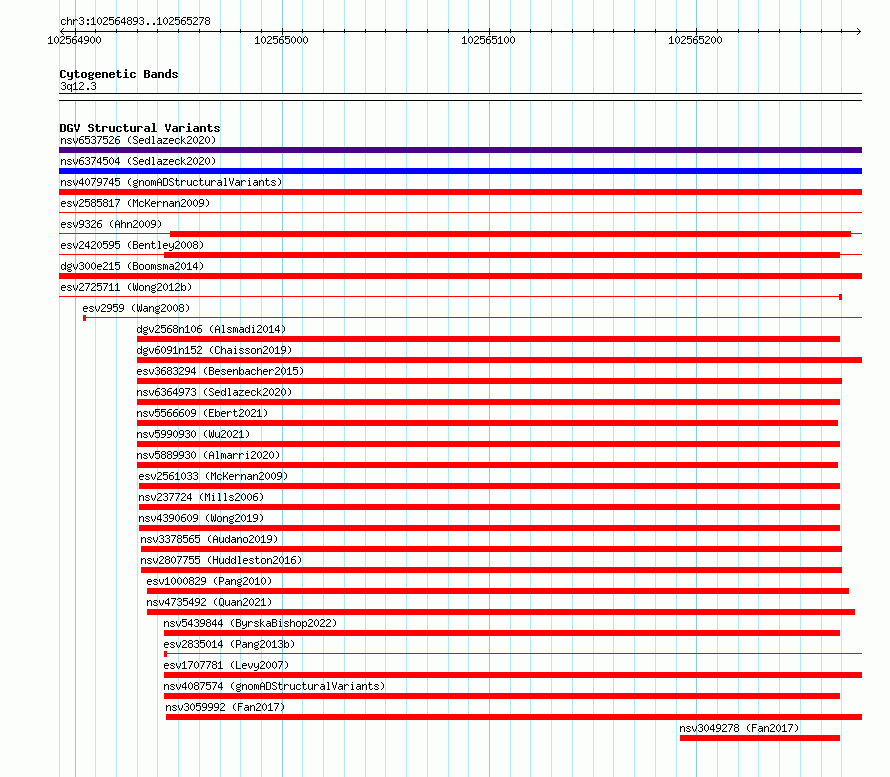This screenshot has width=890, height=777.
Task: Click nsv3049278 (Fan2017) label
Action: pos(739,728)
